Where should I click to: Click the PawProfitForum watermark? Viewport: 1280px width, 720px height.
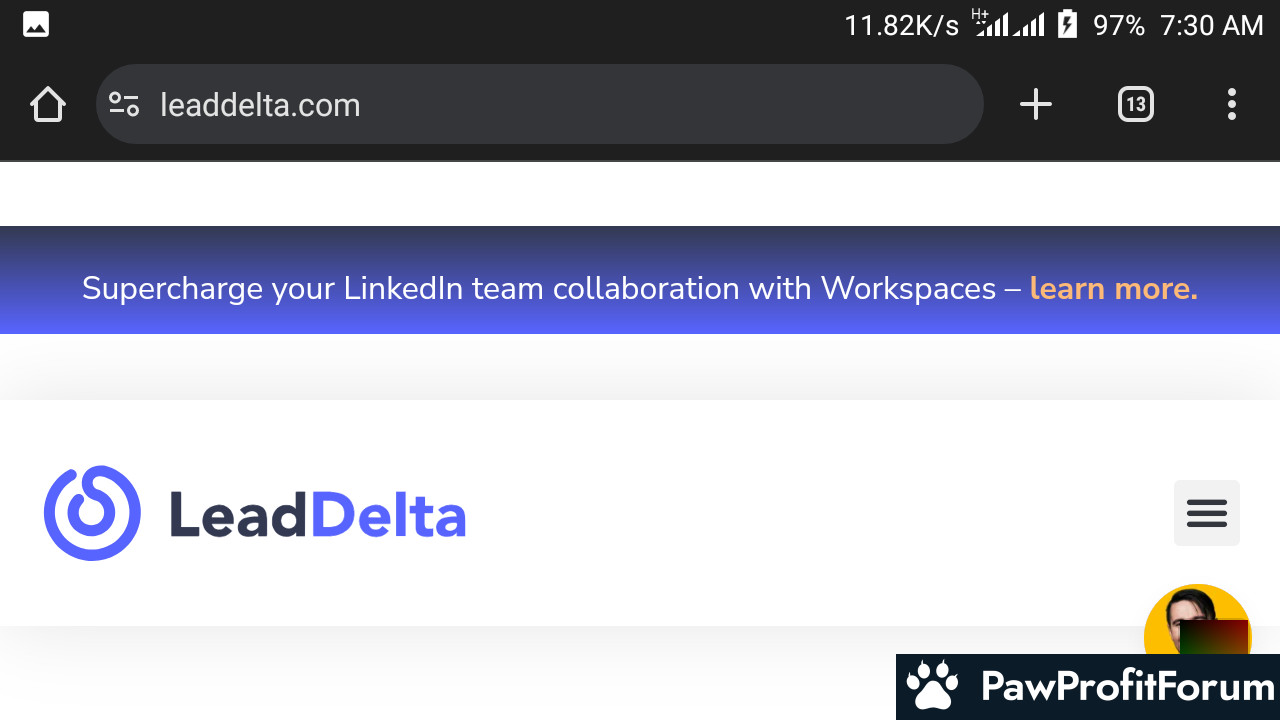coord(1088,687)
